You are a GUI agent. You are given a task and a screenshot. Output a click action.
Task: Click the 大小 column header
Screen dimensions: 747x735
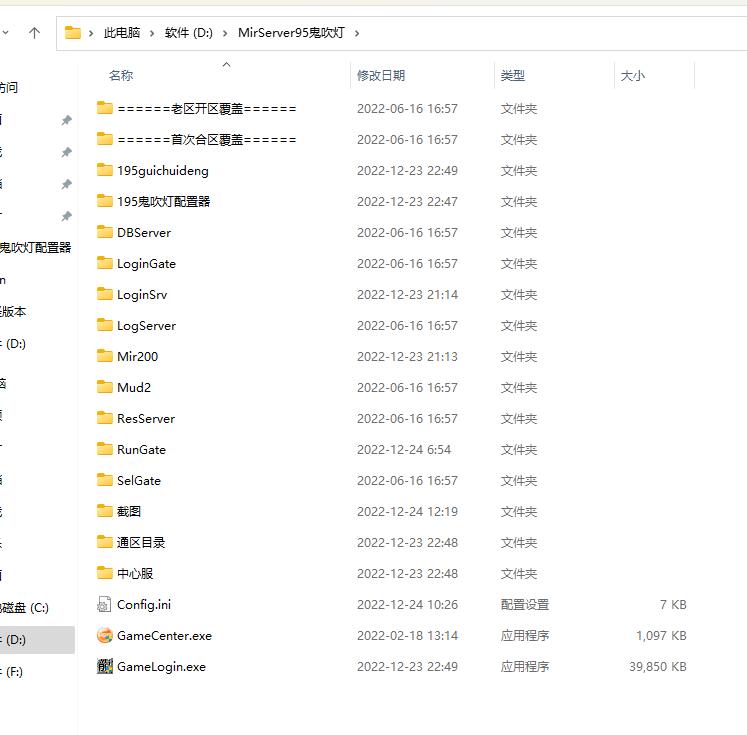point(632,76)
